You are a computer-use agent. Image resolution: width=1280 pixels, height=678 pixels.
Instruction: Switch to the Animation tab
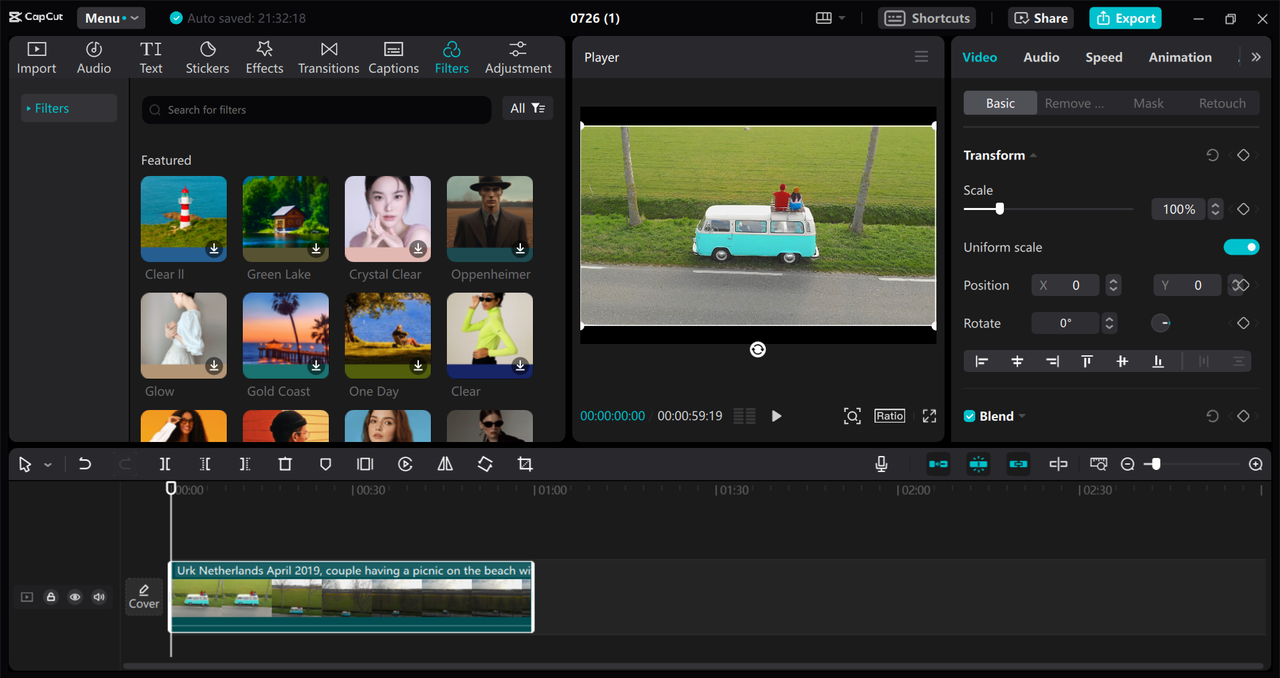1180,57
